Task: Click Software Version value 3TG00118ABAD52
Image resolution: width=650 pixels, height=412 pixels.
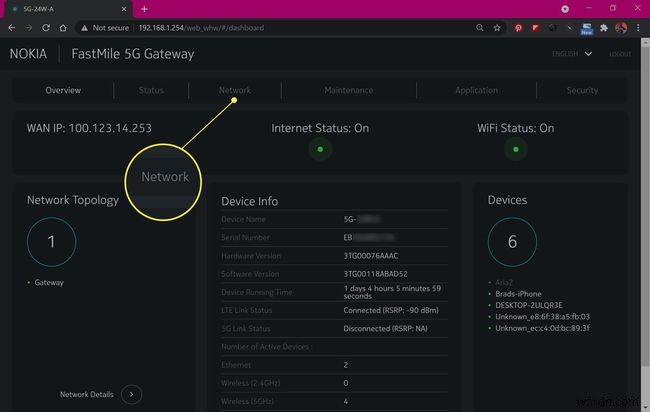Action: [x=375, y=274]
